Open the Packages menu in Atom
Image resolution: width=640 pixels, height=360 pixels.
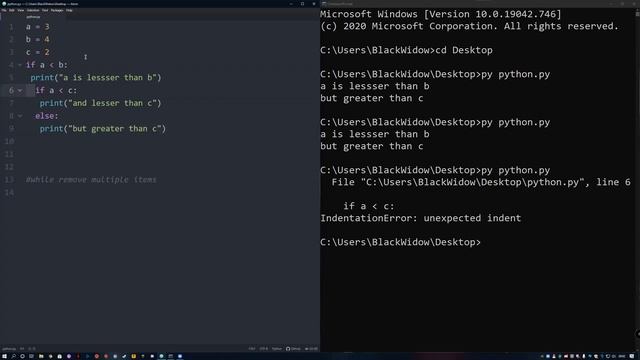coord(57,10)
